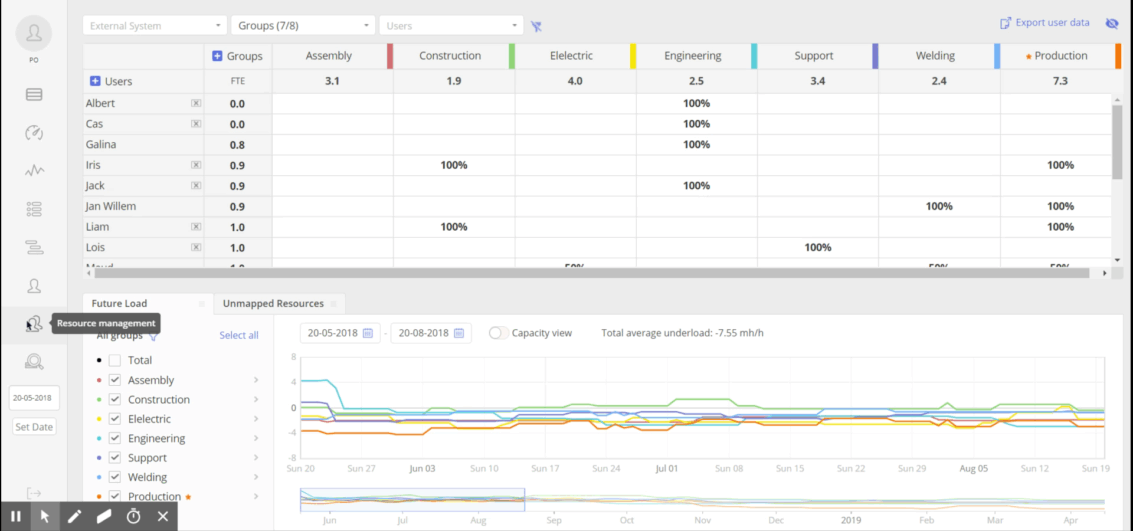Image resolution: width=1133 pixels, height=531 pixels.
Task: Switch to the Unmapped Resources tab
Action: (x=273, y=303)
